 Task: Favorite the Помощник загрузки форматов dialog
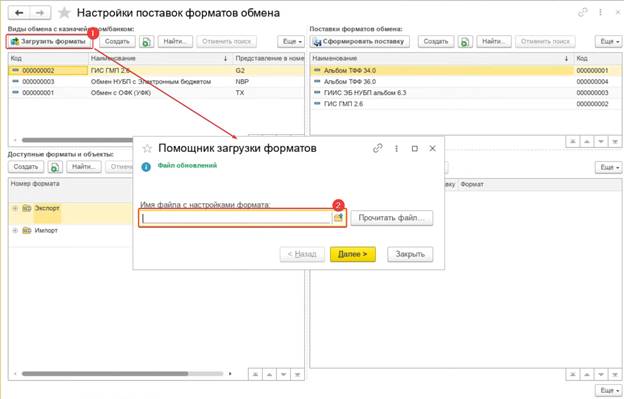click(147, 148)
